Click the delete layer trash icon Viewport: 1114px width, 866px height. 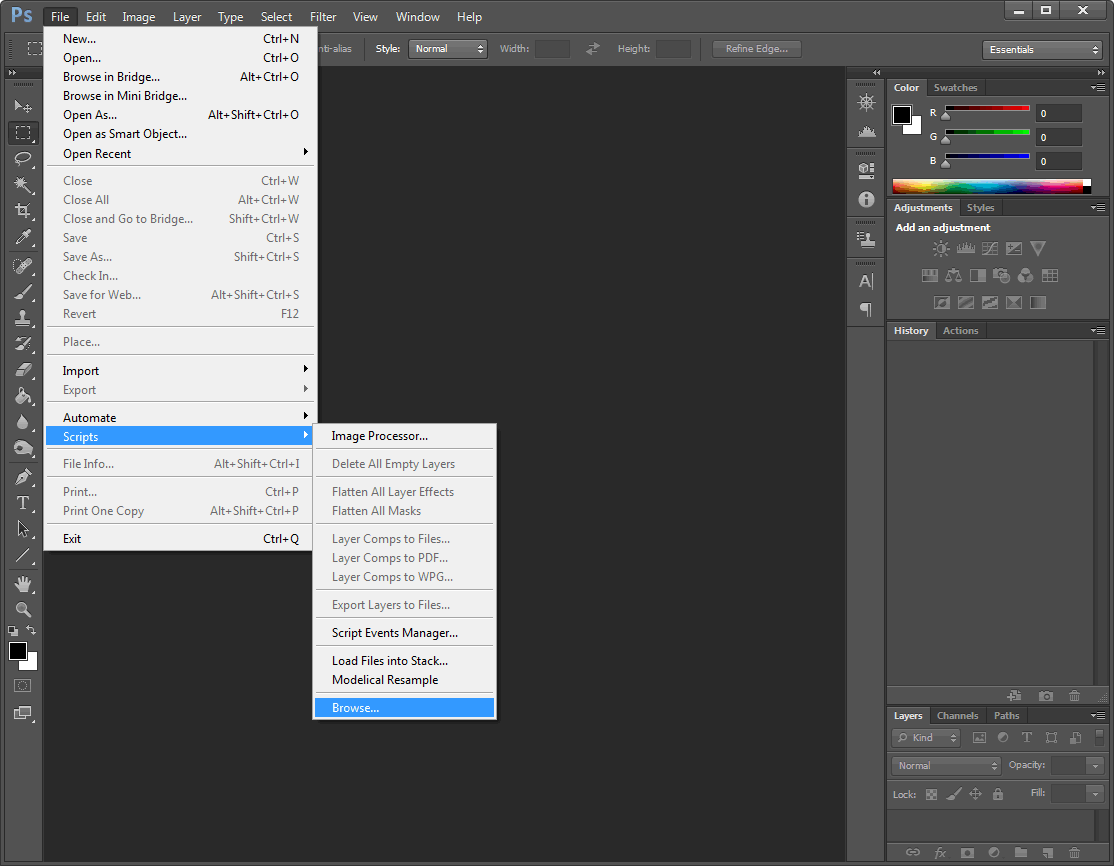pyautogui.click(x=1074, y=852)
